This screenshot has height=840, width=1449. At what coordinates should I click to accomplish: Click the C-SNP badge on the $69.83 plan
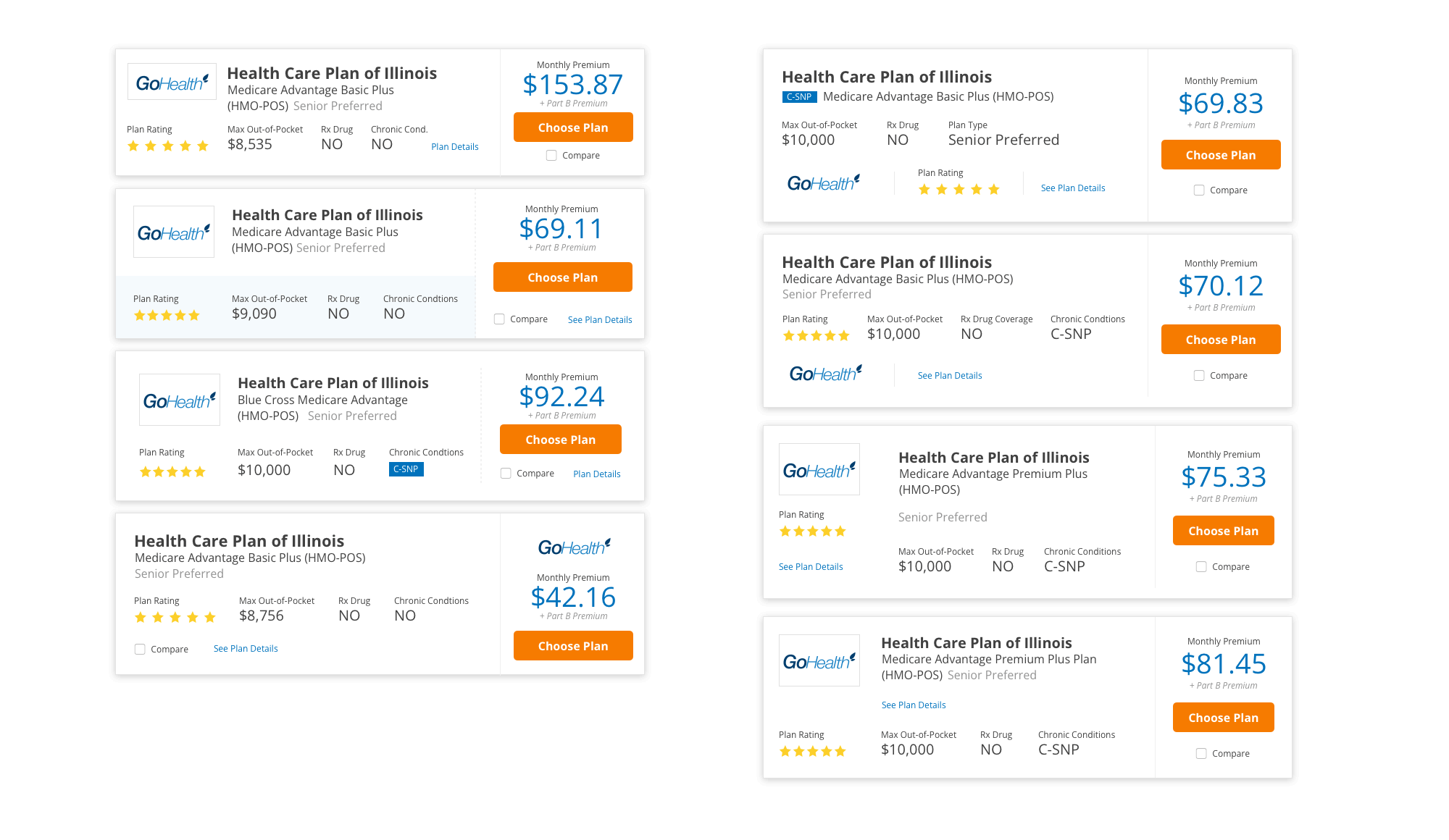pos(799,97)
